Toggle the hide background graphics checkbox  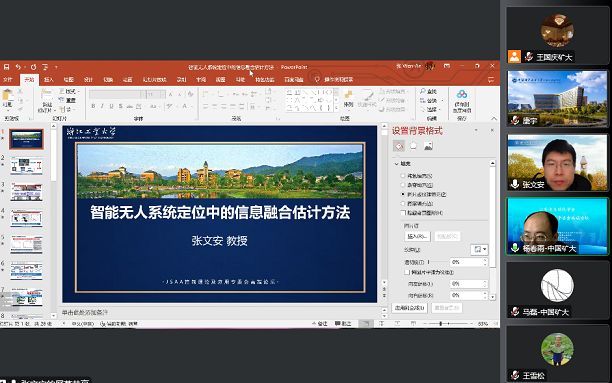click(403, 213)
